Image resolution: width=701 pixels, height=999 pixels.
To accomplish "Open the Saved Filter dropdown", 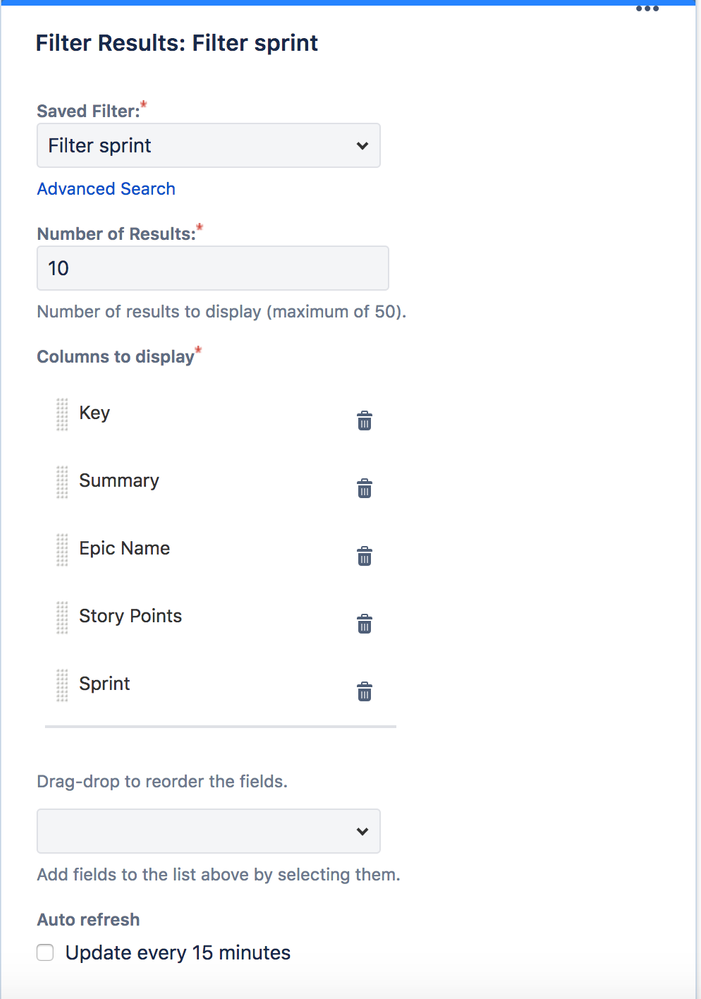I will (208, 145).
